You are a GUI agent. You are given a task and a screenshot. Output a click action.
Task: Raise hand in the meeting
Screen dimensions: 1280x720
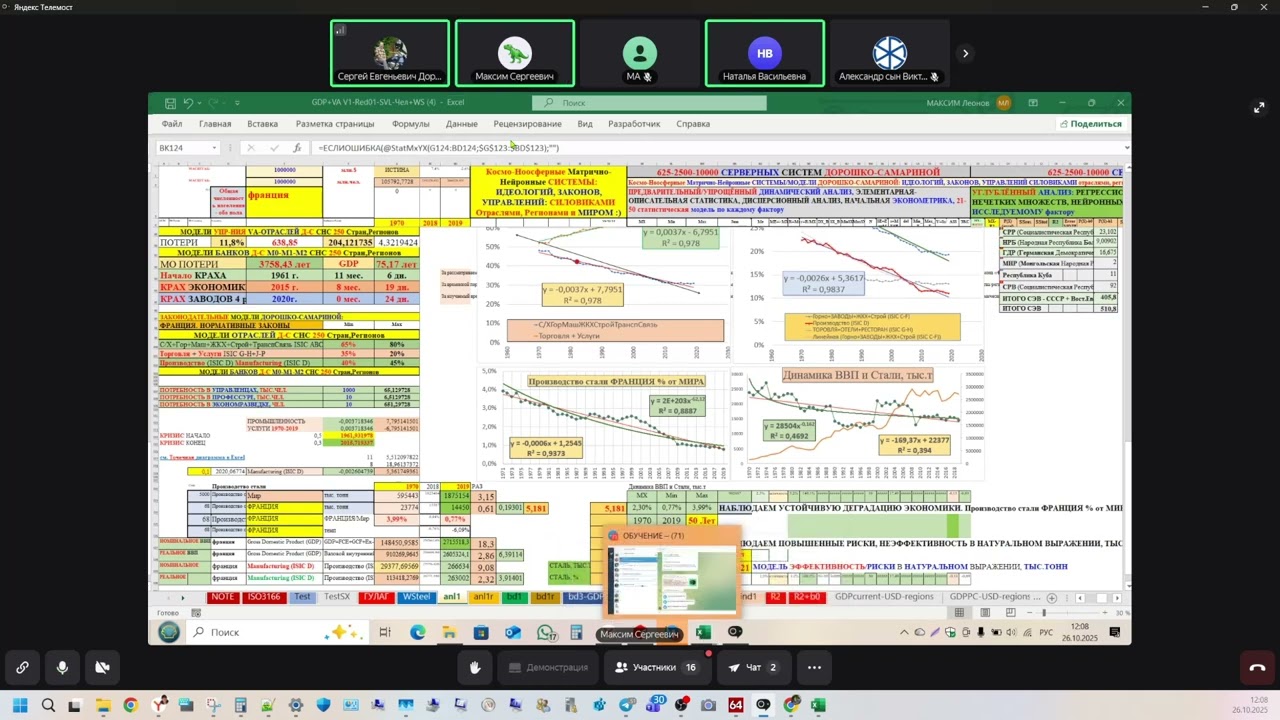pyautogui.click(x=475, y=667)
